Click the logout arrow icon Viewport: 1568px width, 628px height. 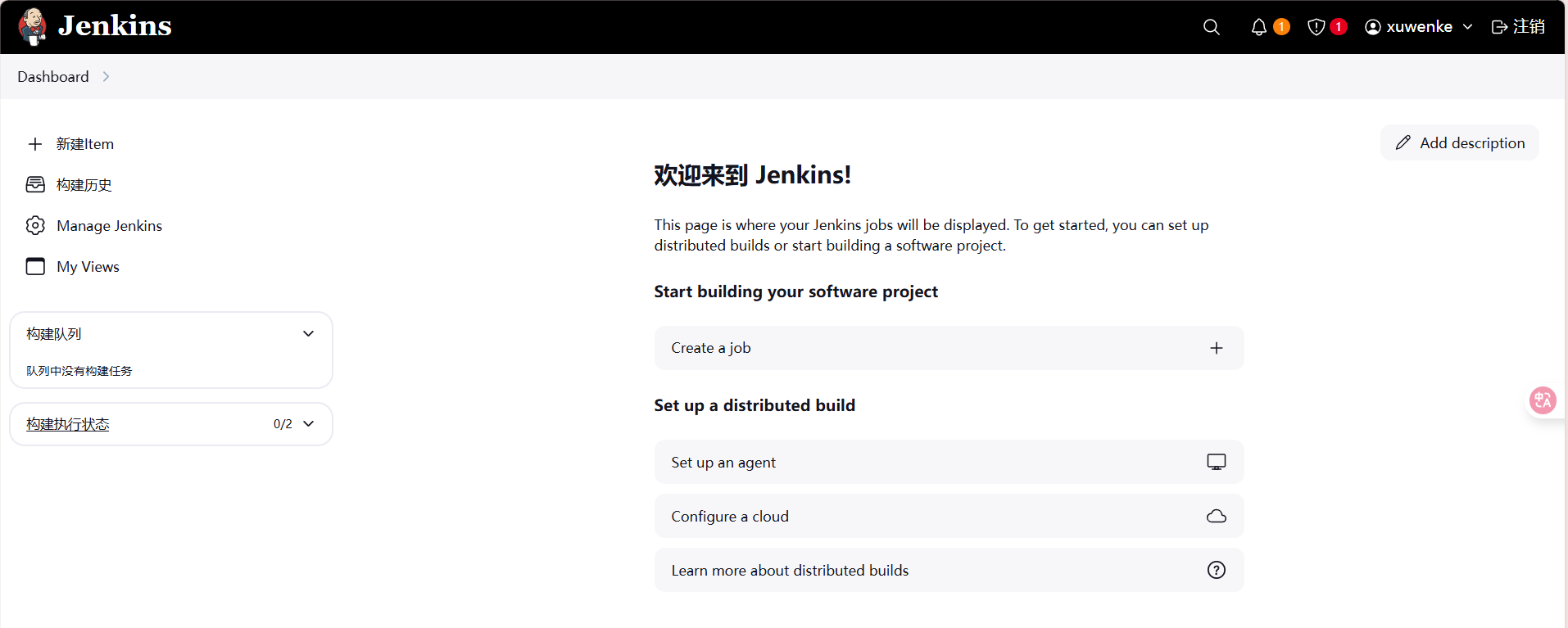tap(1499, 27)
